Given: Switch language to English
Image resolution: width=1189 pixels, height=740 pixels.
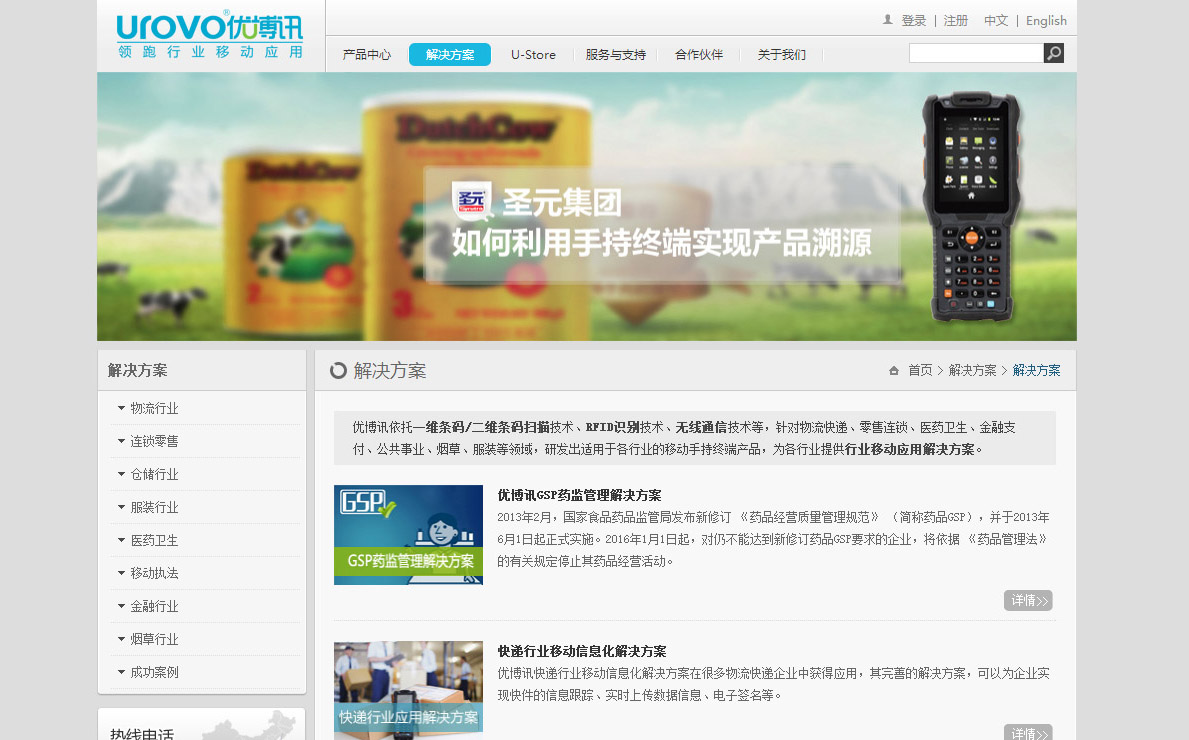Looking at the screenshot, I should coord(1046,20).
